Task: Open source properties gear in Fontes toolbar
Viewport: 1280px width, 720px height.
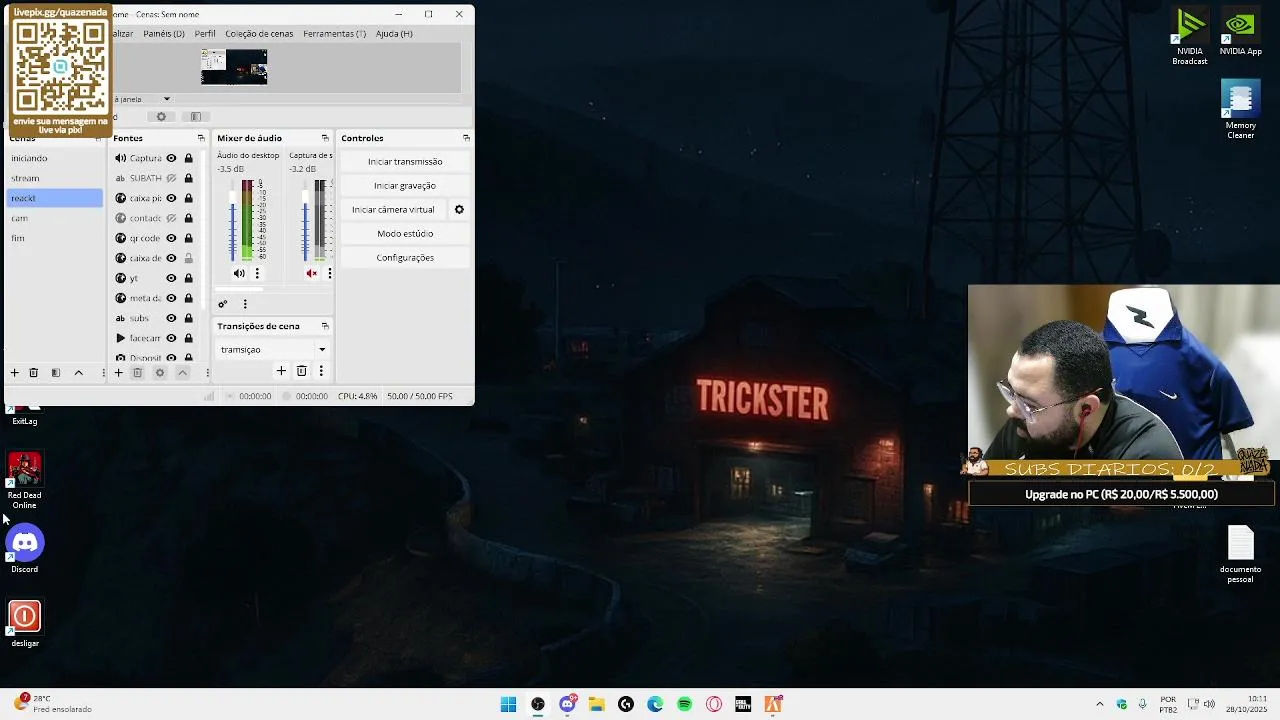Action: [x=160, y=372]
